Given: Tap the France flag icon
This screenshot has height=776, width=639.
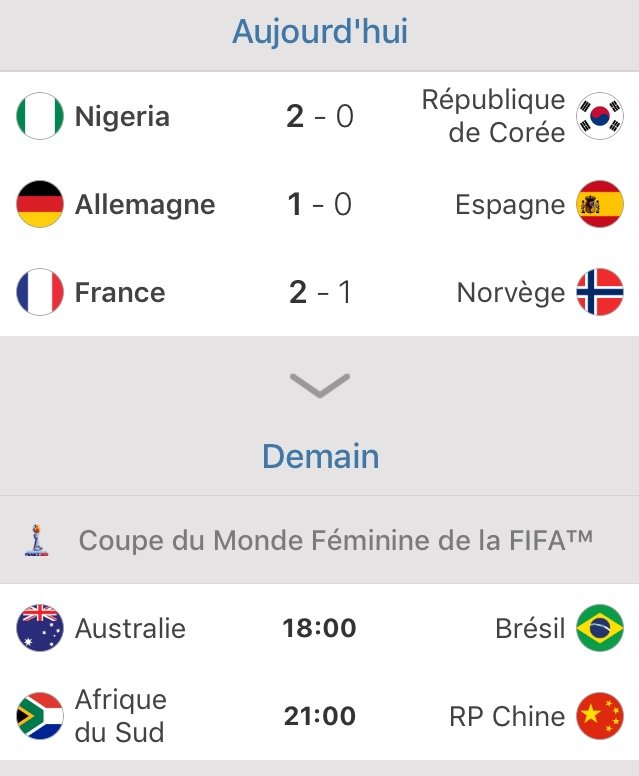Looking at the screenshot, I should pyautogui.click(x=40, y=293).
